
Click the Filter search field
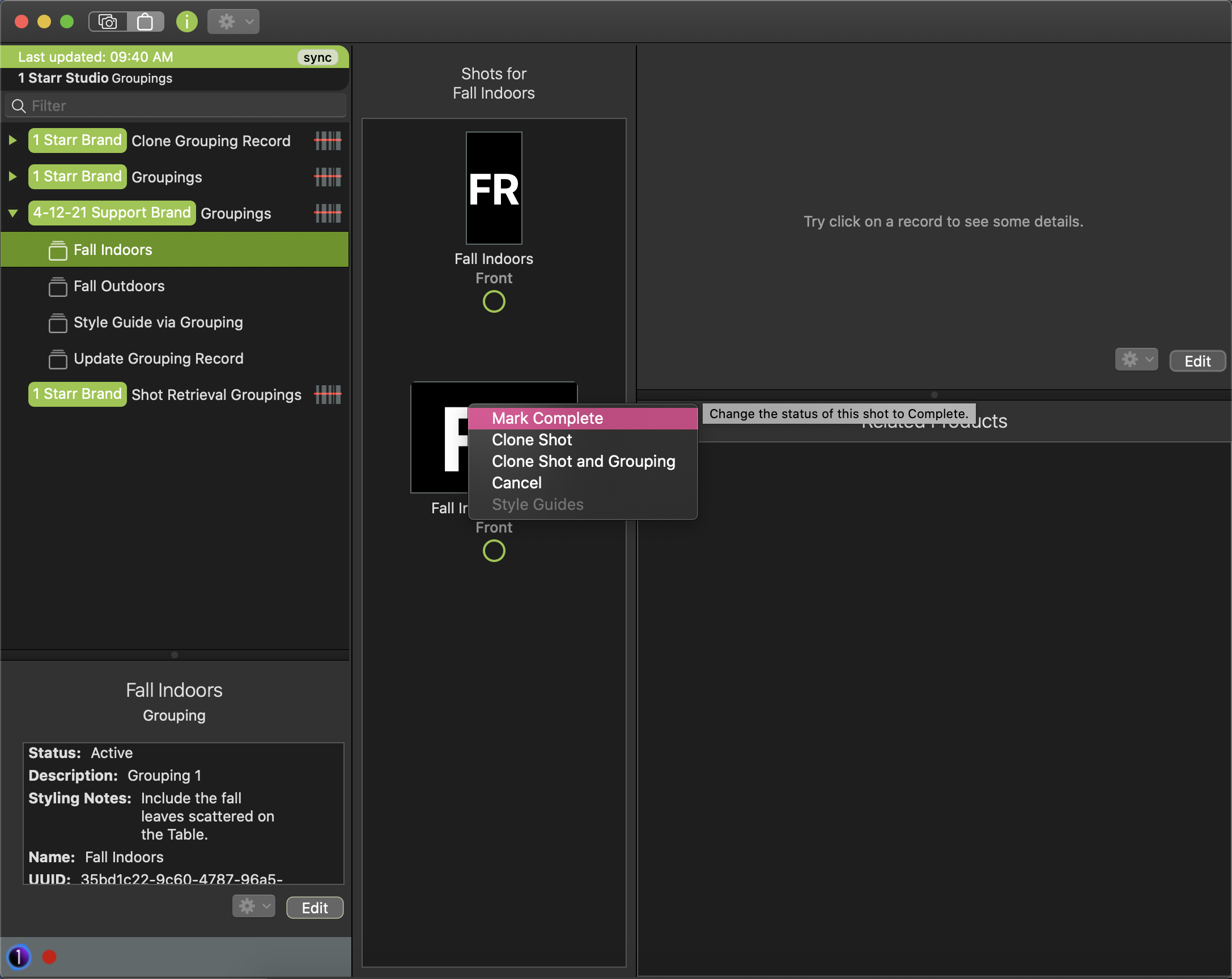click(x=183, y=106)
